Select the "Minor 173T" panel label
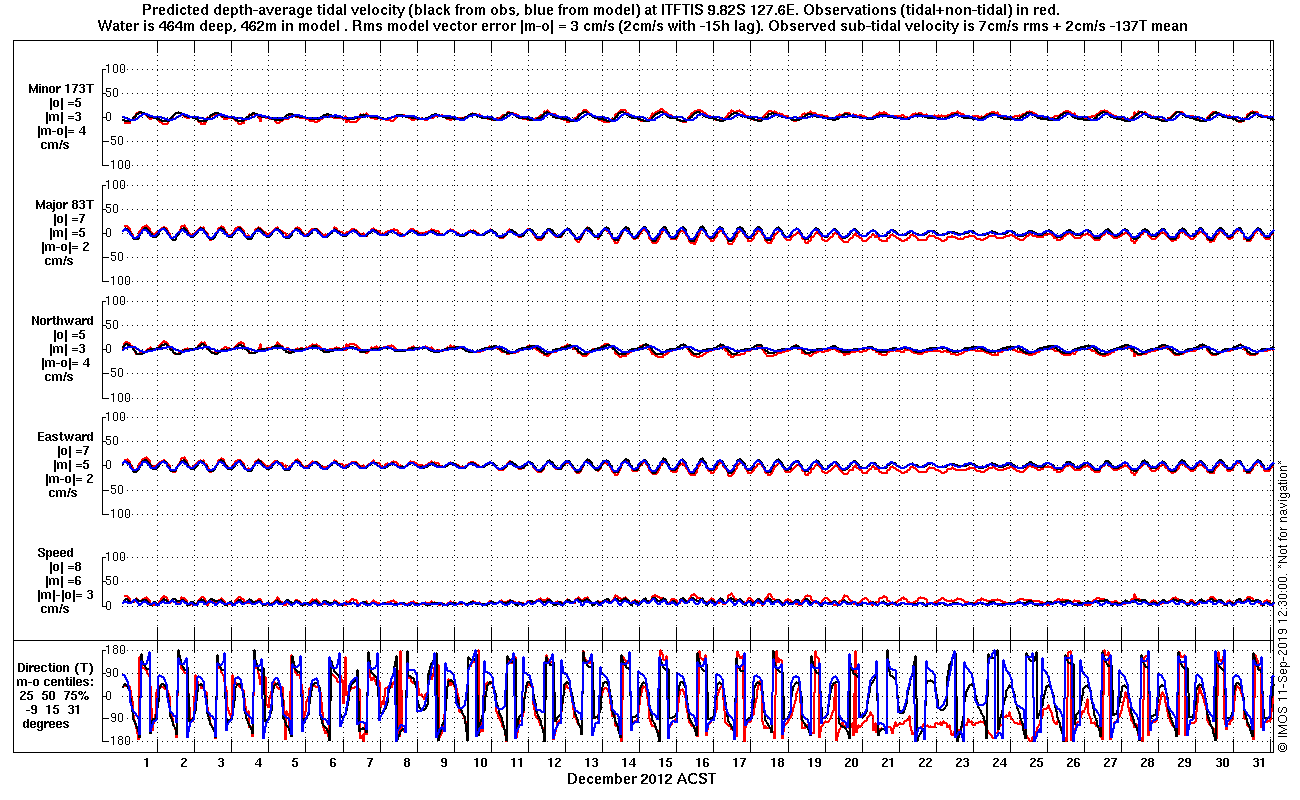The width and height of the screenshot is (1300, 800). (x=62, y=88)
